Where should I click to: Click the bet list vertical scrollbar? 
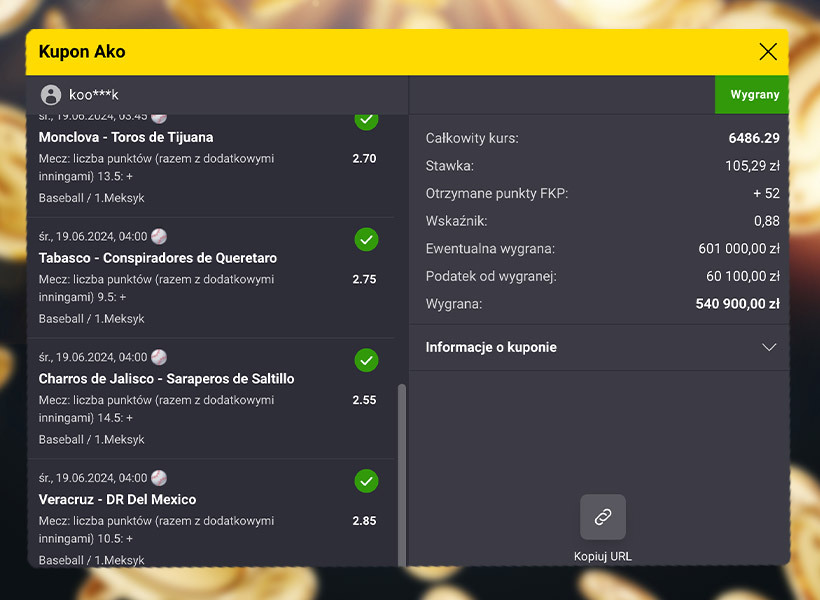click(x=402, y=474)
